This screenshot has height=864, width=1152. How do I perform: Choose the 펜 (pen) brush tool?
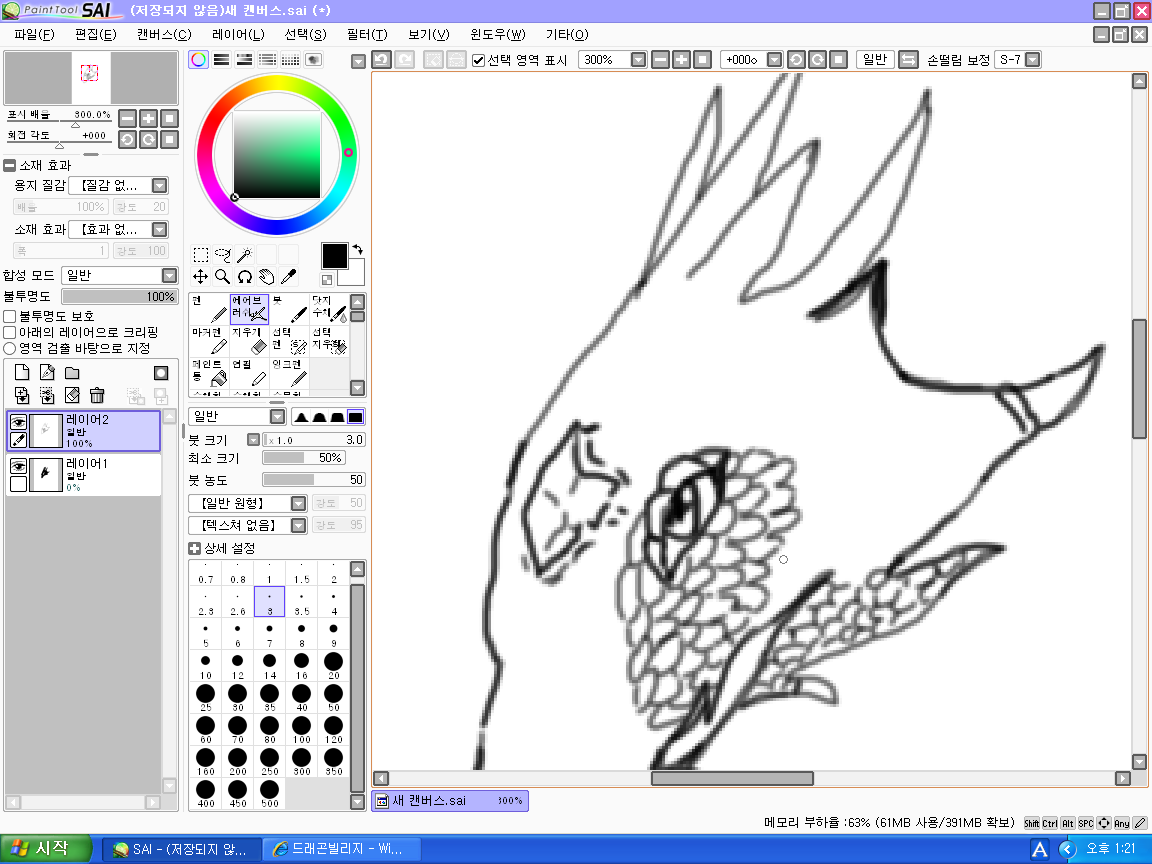point(209,309)
